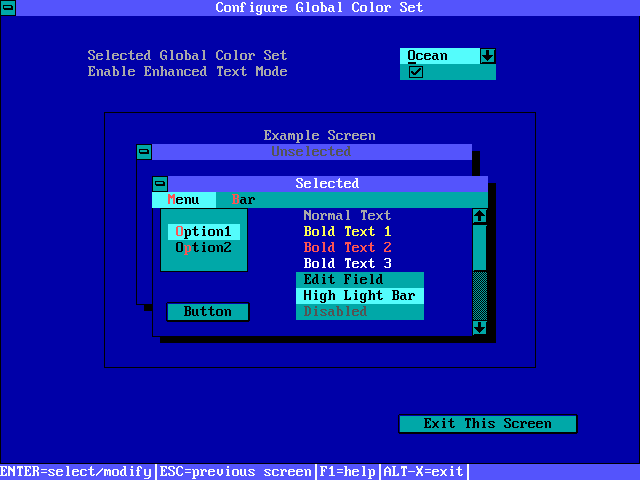Select Option1 in the example list
Screen dimensions: 640x480
tap(203, 232)
